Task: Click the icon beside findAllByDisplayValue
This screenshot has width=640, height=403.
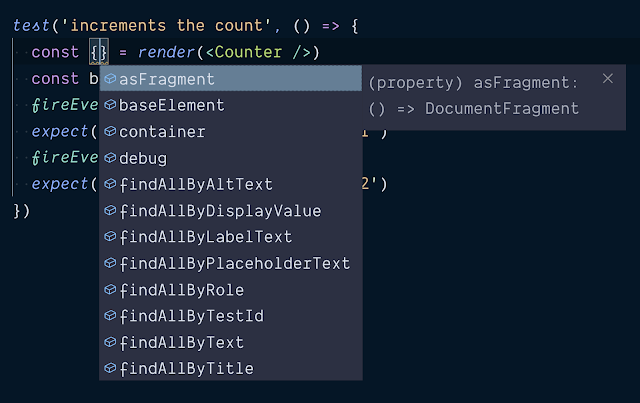Action: click(110, 210)
